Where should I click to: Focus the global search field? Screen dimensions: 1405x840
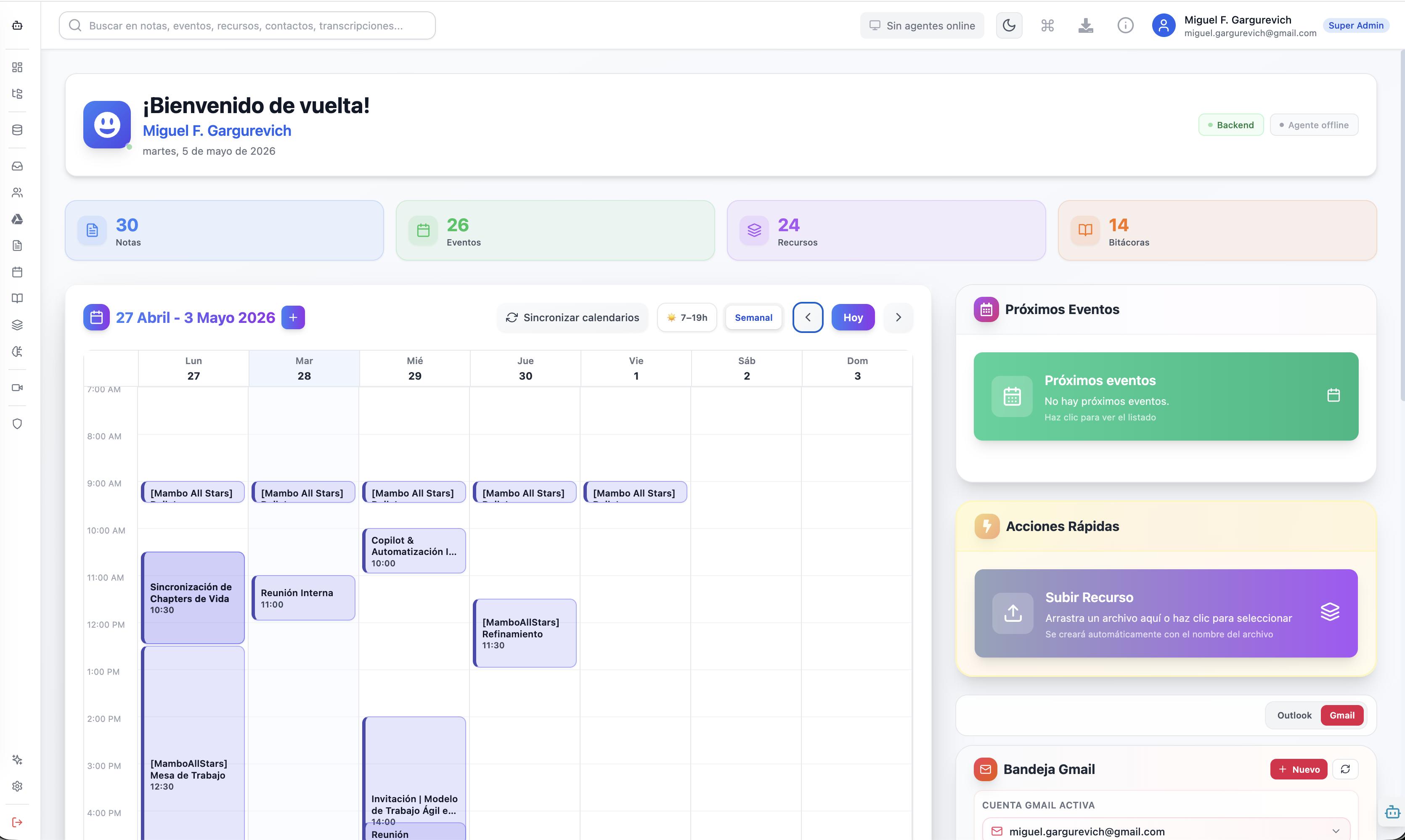[x=247, y=26]
